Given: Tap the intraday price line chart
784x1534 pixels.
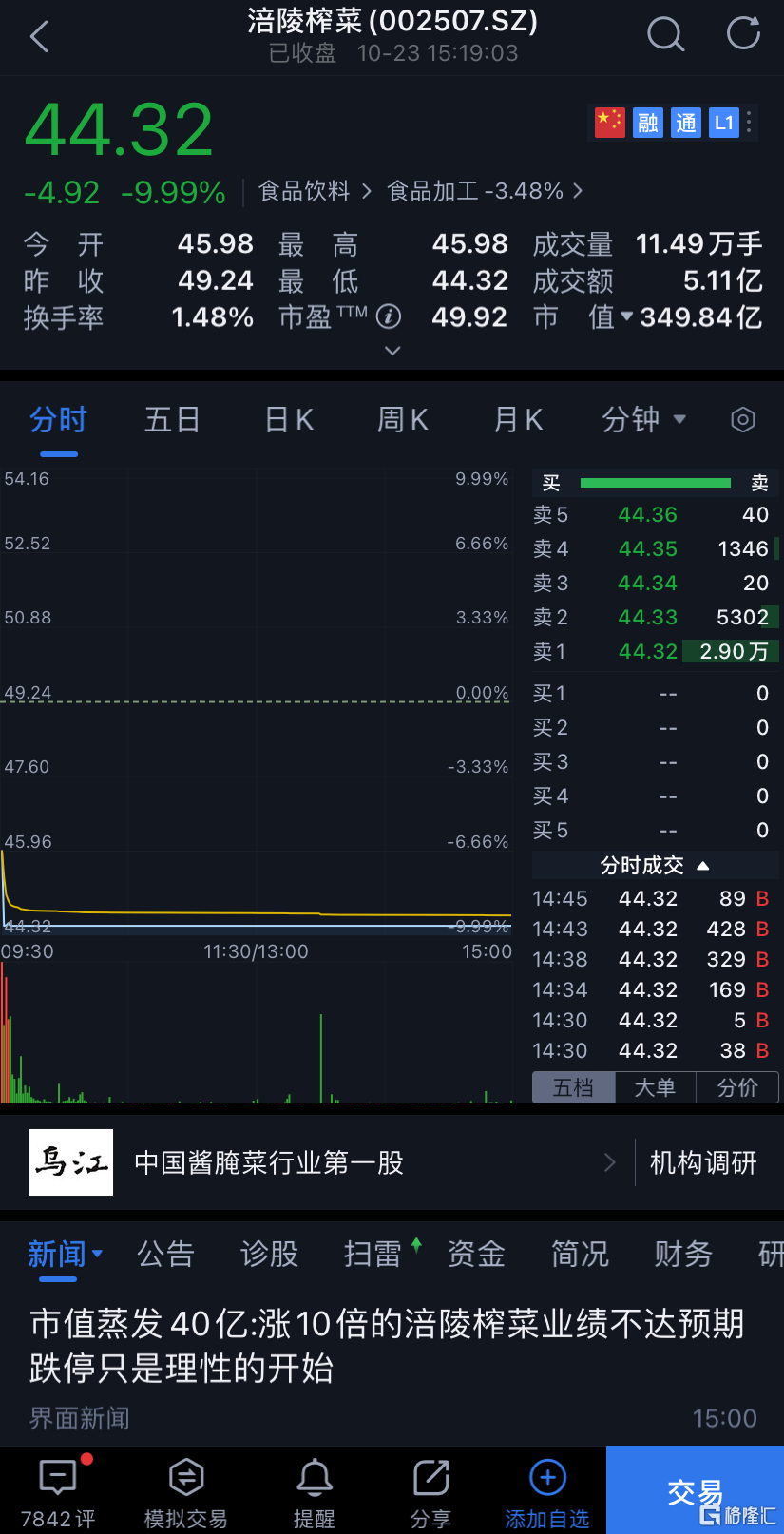Looking at the screenshot, I should pyautogui.click(x=257, y=701).
